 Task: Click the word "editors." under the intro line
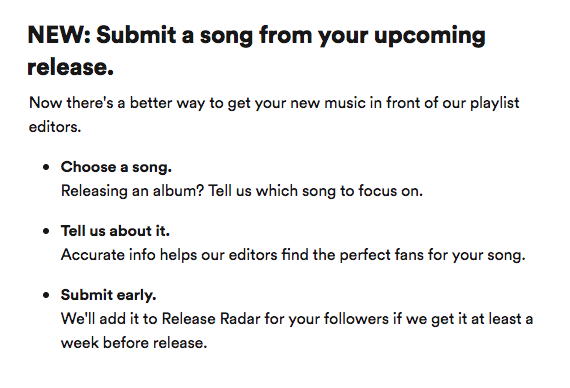[55, 127]
